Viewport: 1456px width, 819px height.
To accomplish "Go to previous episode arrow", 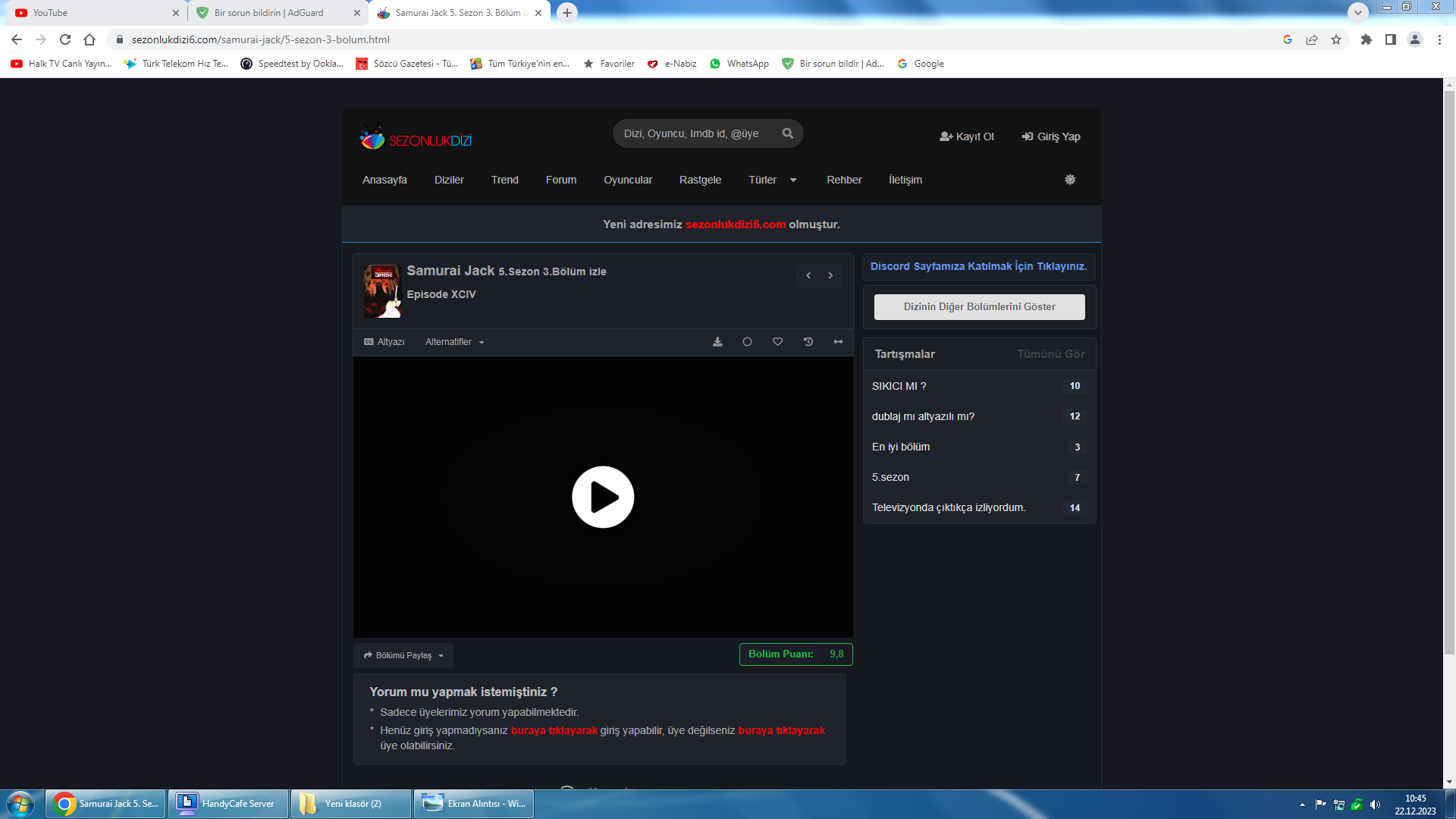I will click(808, 276).
